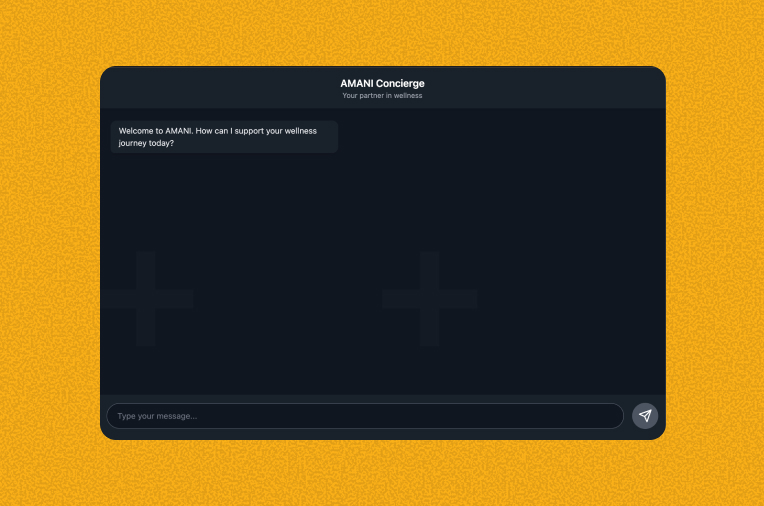Click the orange background outside chat window
Image resolution: width=764 pixels, height=506 pixels.
[x=50, y=250]
